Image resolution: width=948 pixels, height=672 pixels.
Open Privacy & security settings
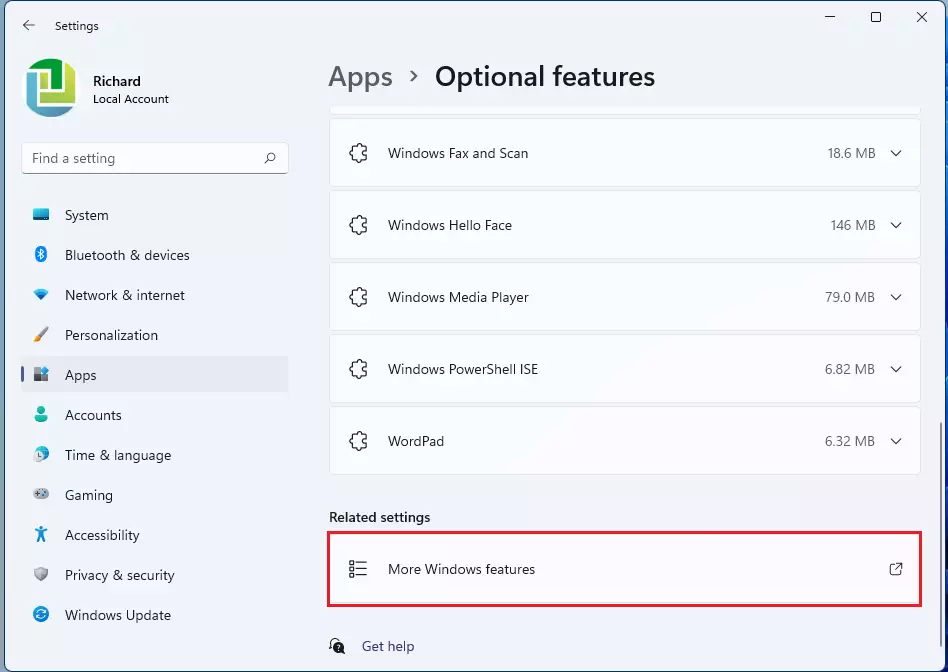[155, 574]
